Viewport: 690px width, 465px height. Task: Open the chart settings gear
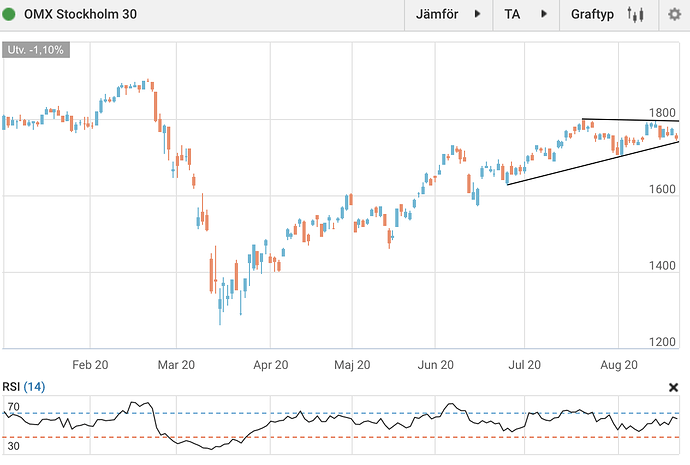click(673, 15)
